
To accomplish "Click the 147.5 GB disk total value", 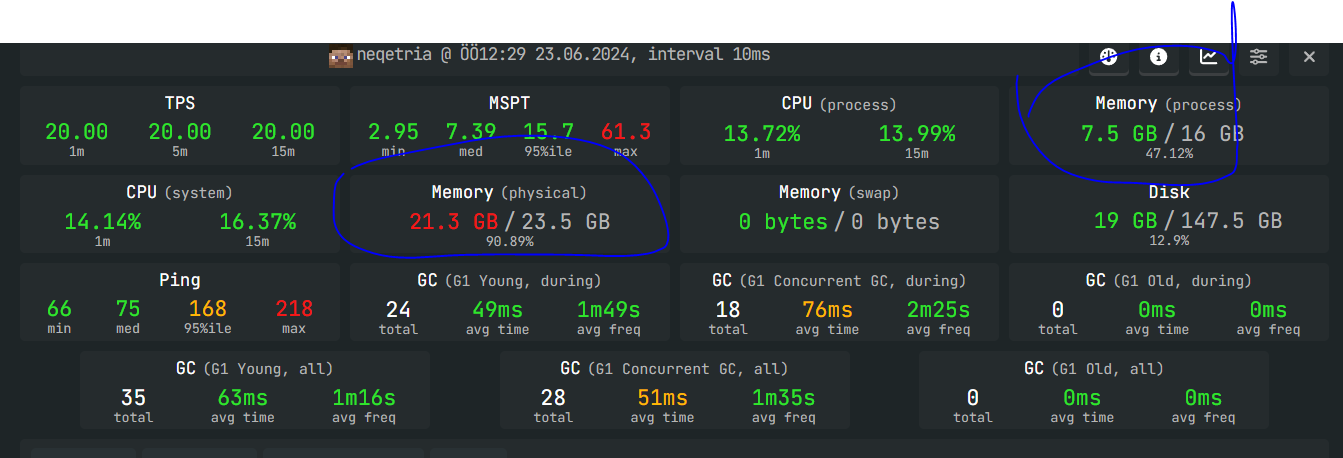I will [1232, 221].
